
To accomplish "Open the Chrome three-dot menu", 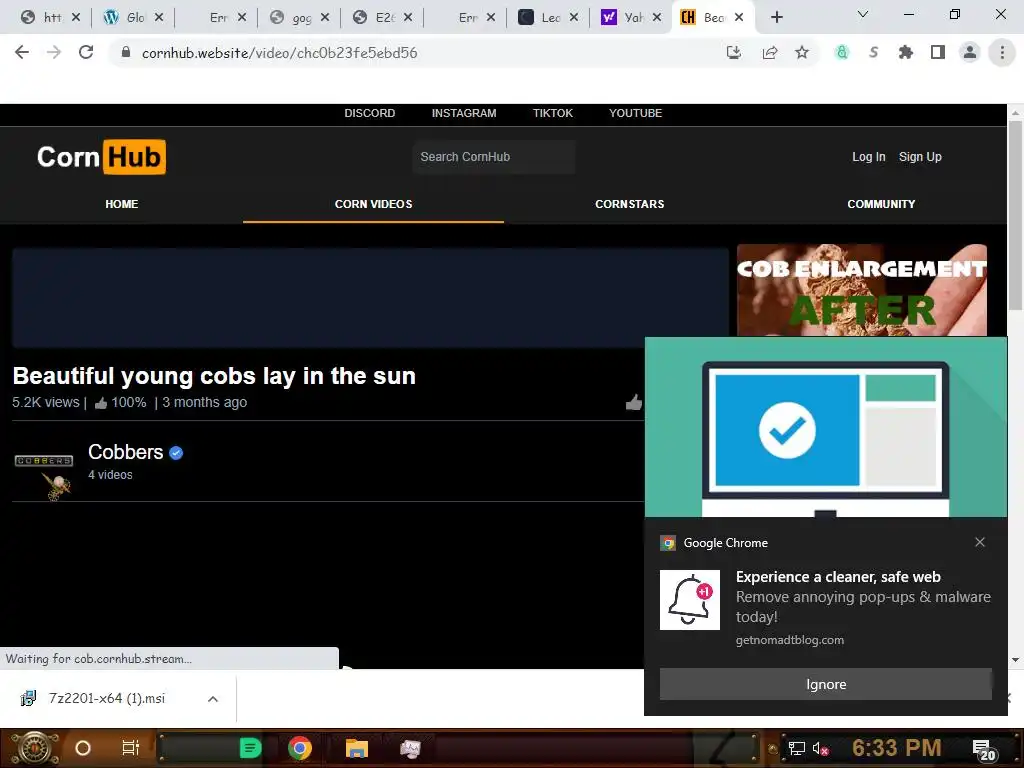I will pyautogui.click(x=1002, y=52).
